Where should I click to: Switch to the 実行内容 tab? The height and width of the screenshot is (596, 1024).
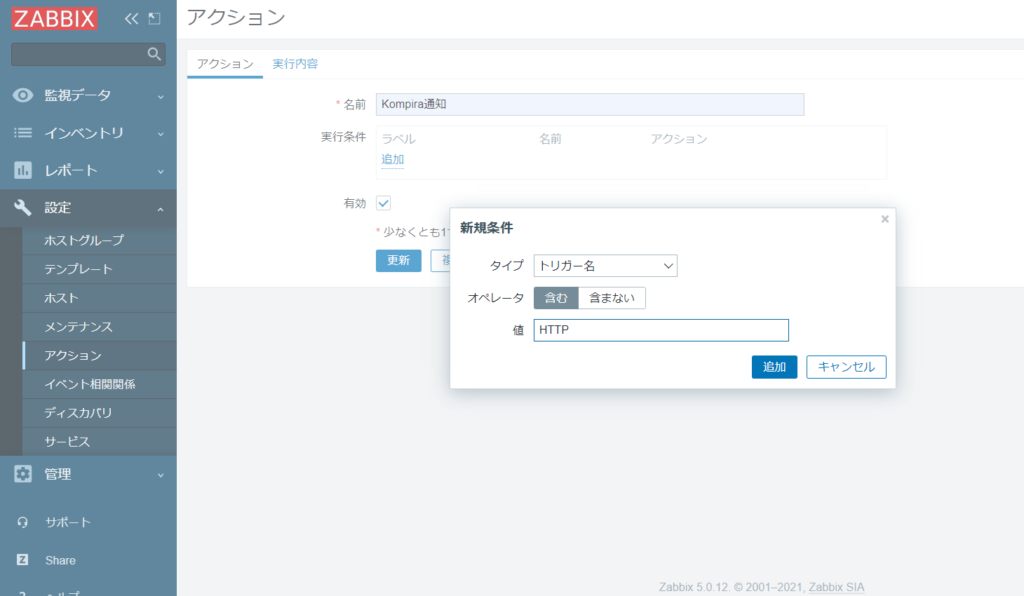294,62
